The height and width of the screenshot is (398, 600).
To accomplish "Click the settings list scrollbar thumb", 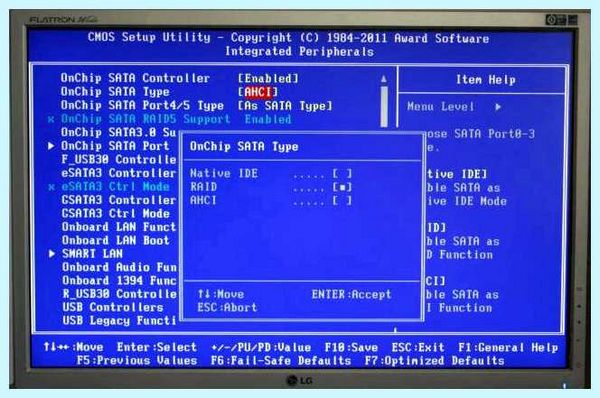I will tap(384, 106).
